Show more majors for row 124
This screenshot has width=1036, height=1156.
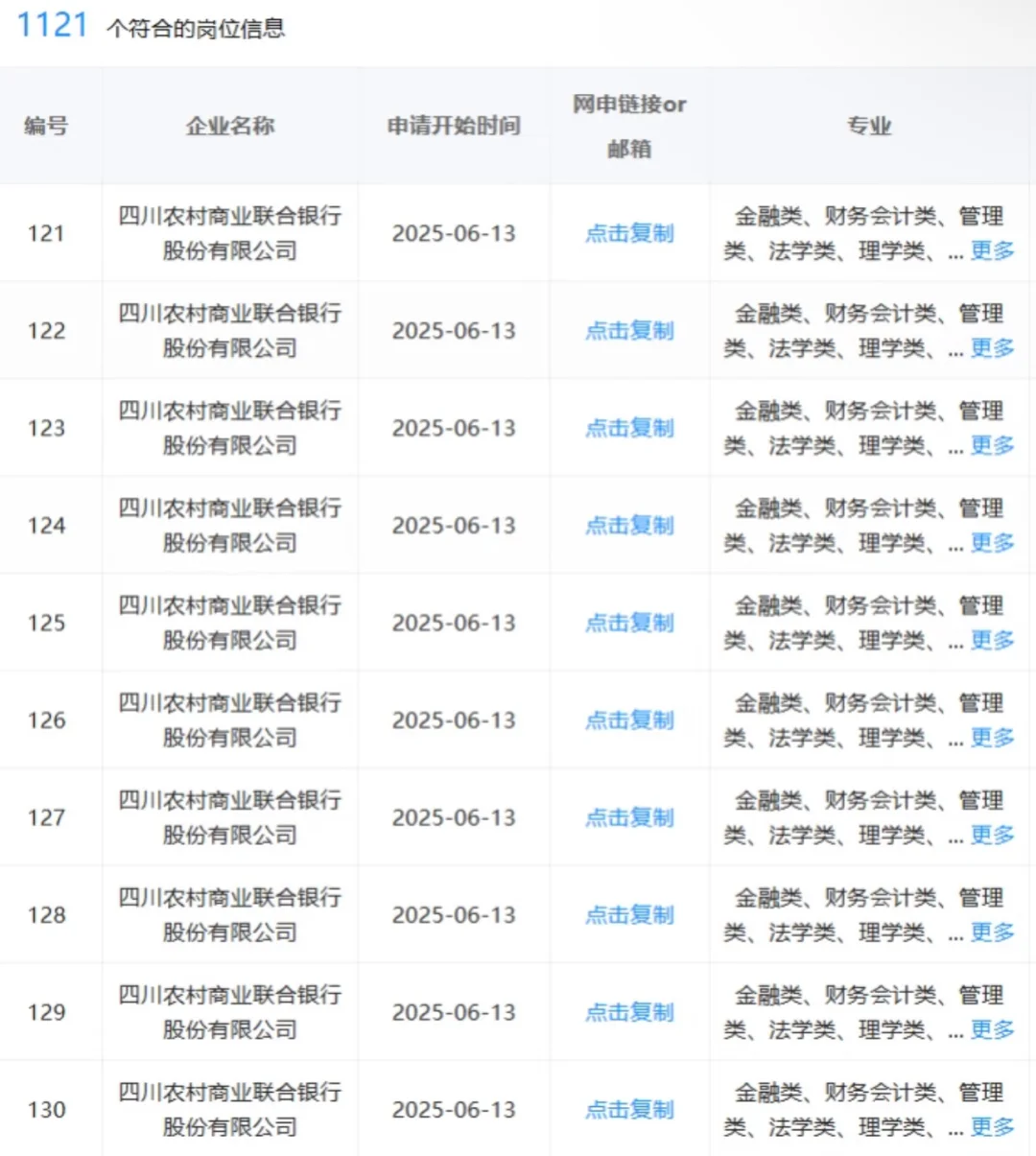[992, 543]
